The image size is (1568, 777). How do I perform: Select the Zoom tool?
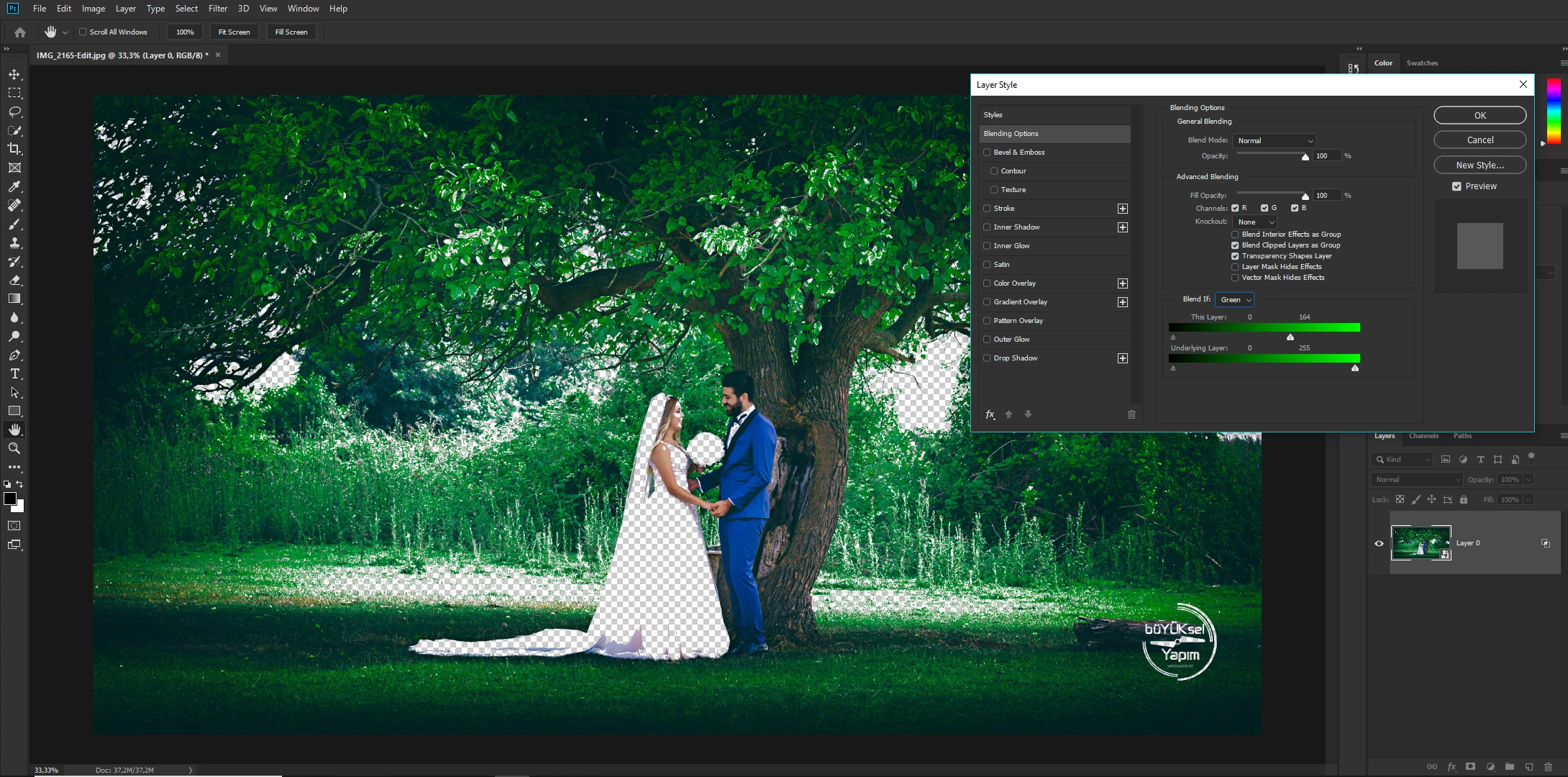pos(14,448)
